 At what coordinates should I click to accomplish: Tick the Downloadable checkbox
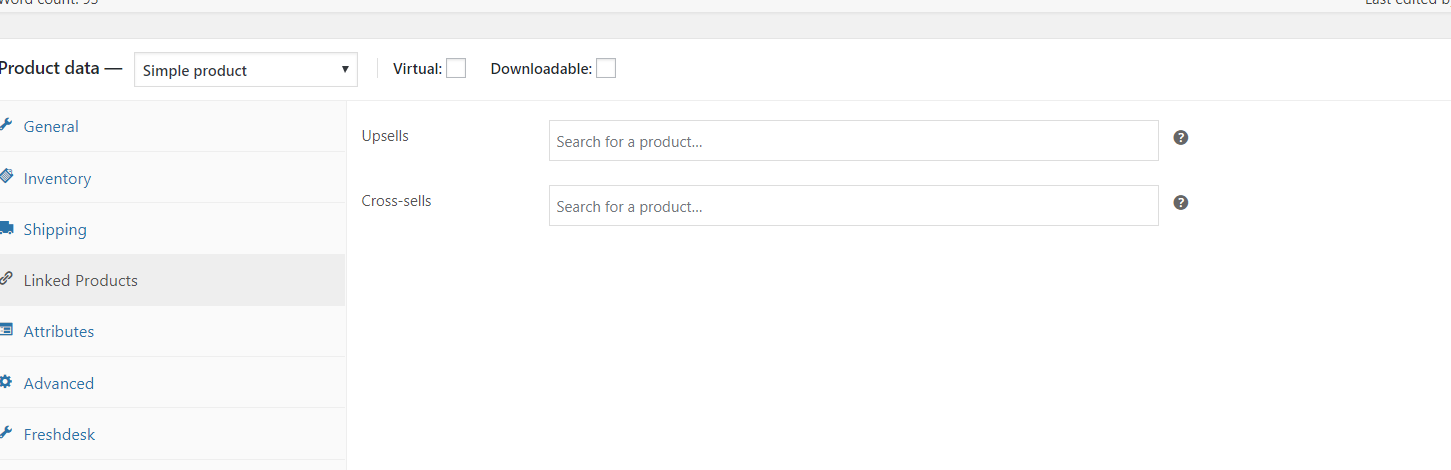click(606, 68)
